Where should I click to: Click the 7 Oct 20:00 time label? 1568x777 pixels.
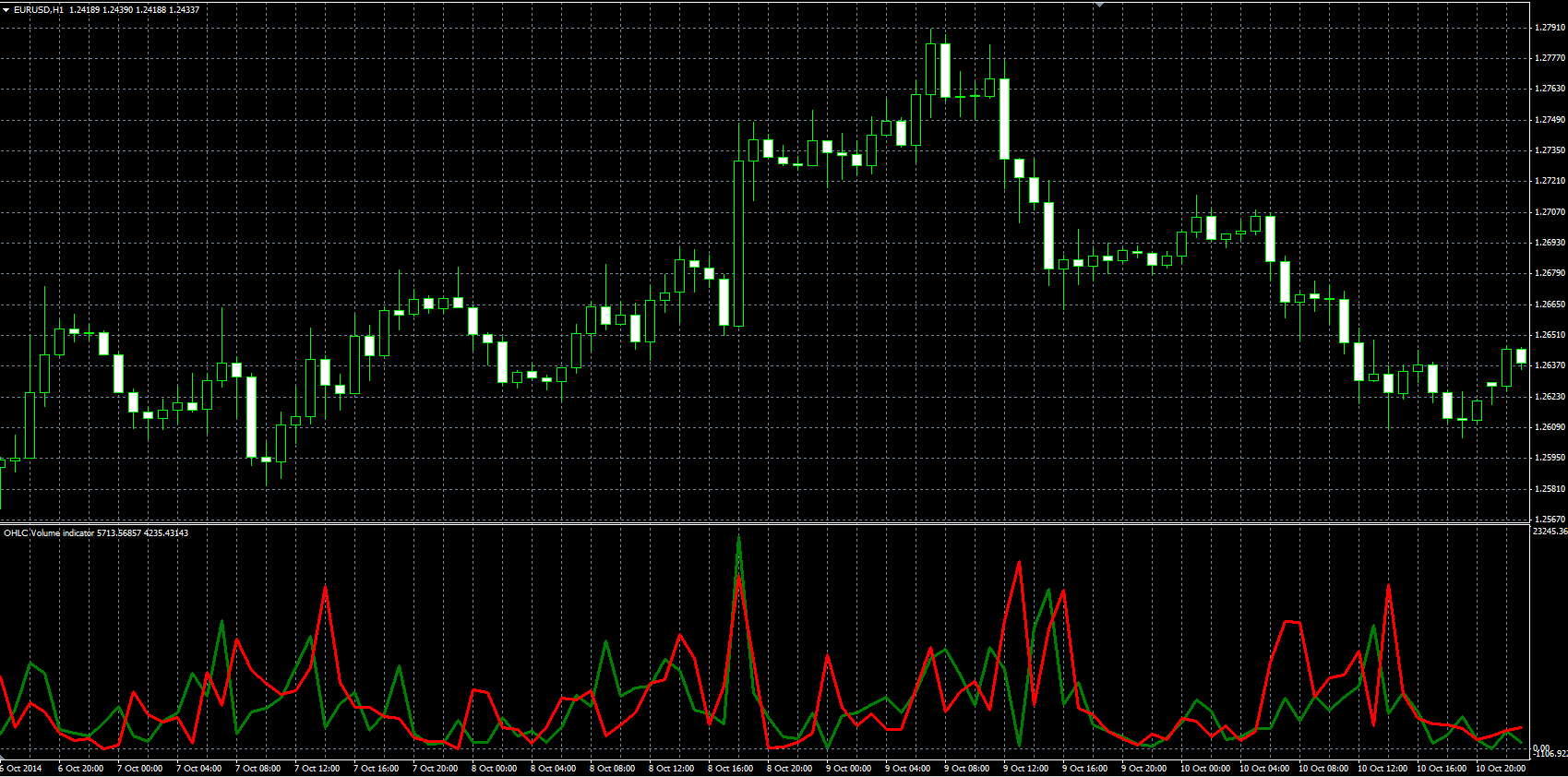click(x=436, y=769)
